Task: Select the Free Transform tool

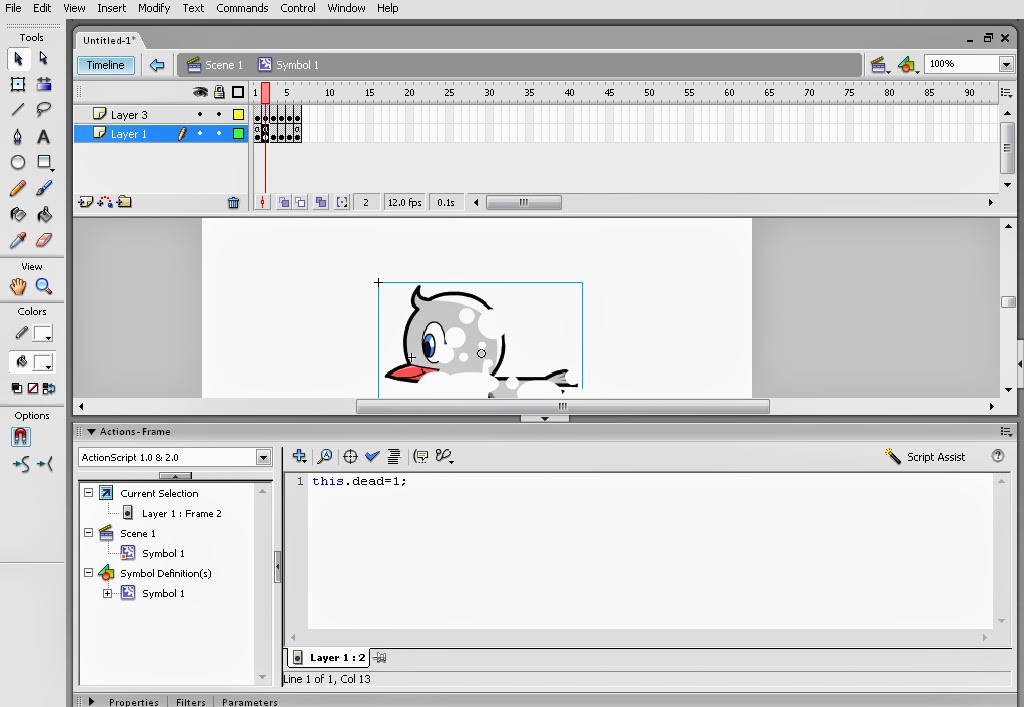Action: tap(17, 84)
